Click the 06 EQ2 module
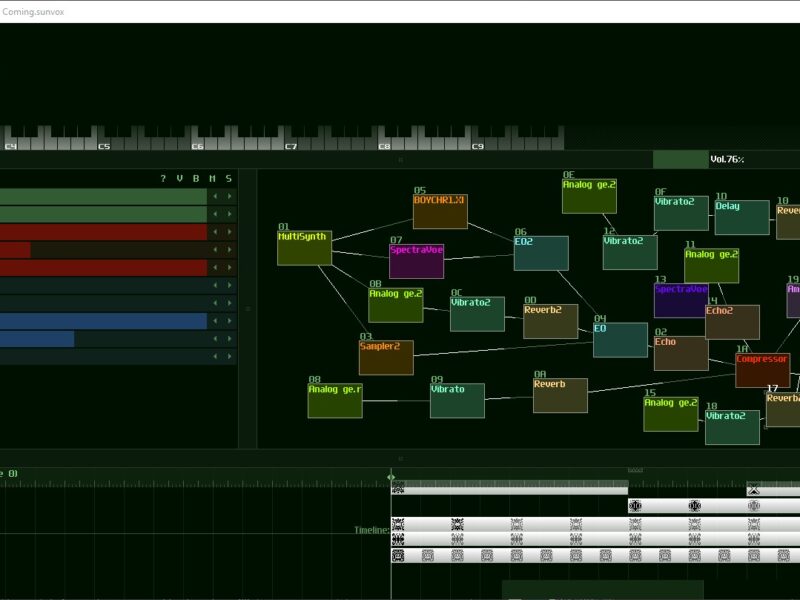This screenshot has height=600, width=800. pos(541,253)
